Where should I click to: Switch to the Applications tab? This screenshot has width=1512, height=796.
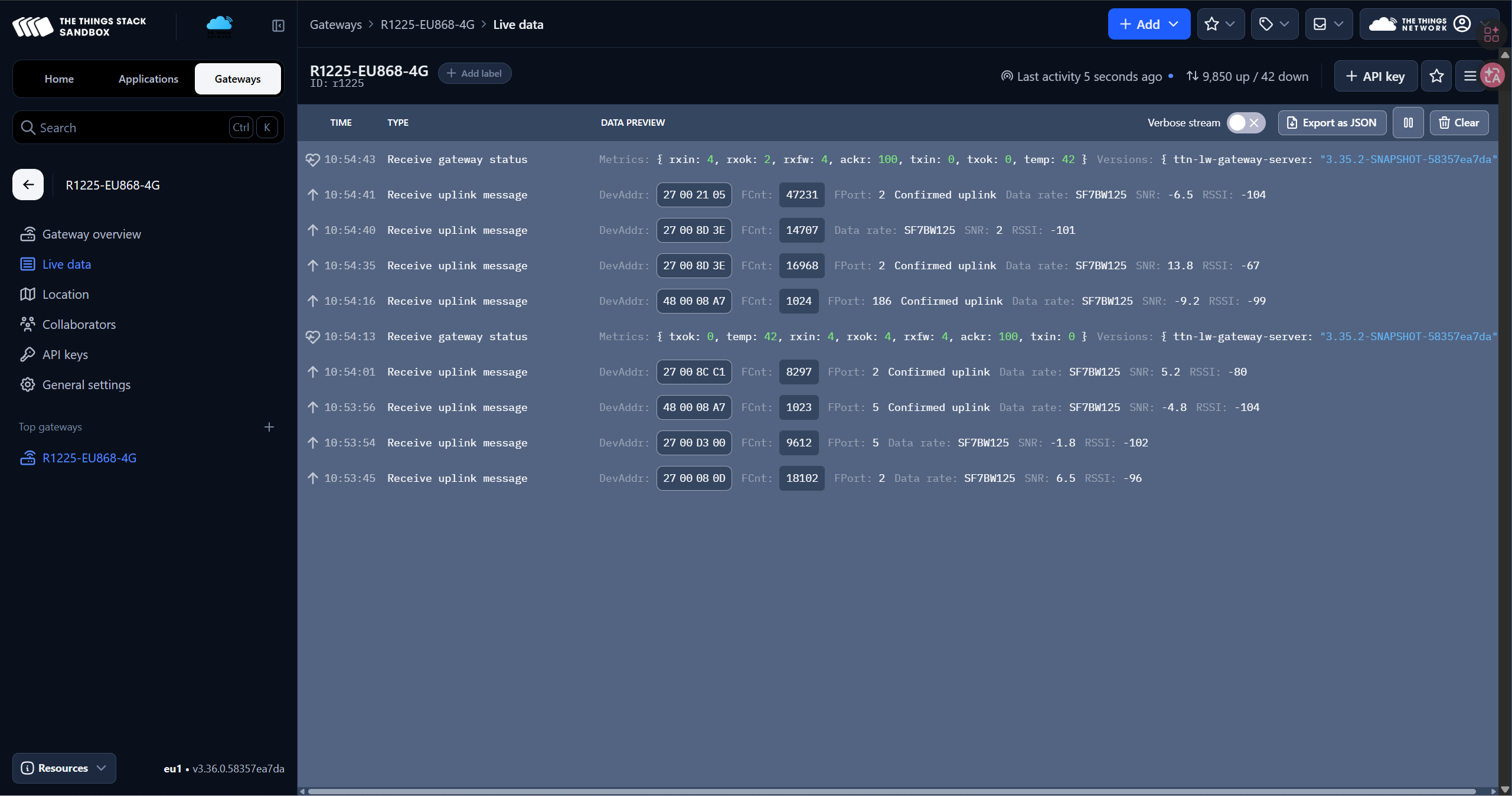tap(148, 79)
